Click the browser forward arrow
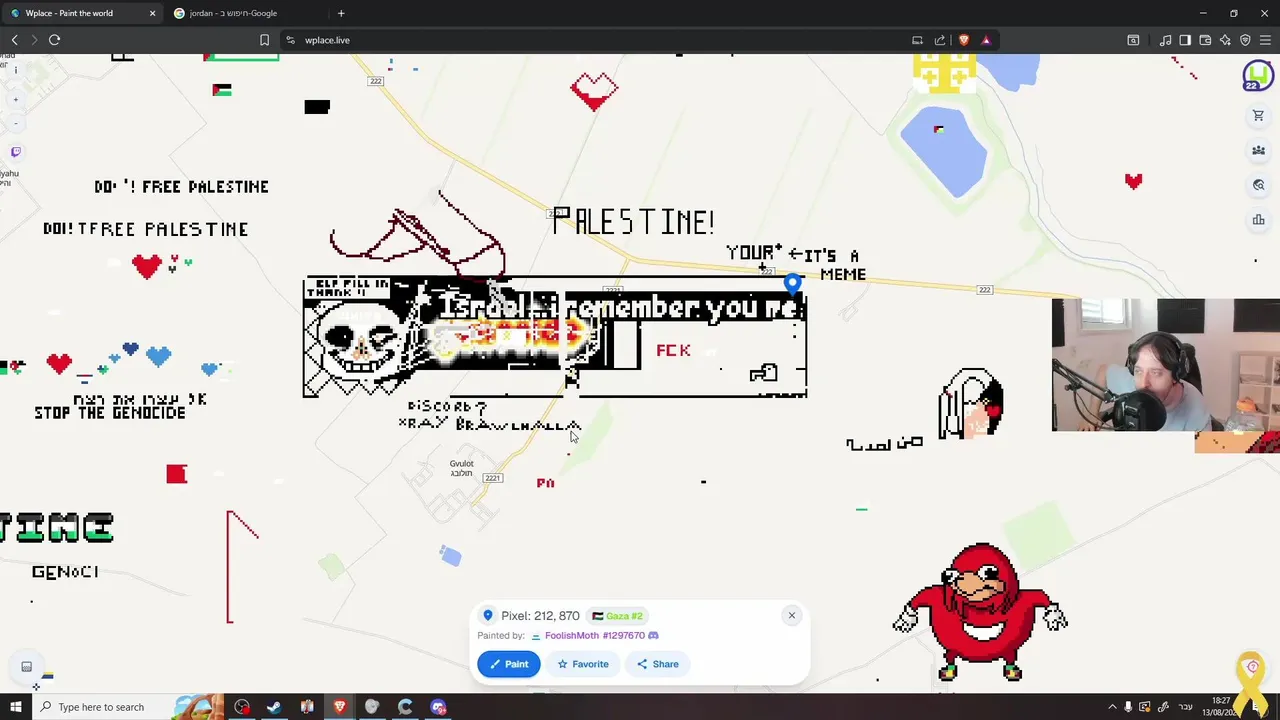This screenshot has height=720, width=1280. (x=34, y=40)
